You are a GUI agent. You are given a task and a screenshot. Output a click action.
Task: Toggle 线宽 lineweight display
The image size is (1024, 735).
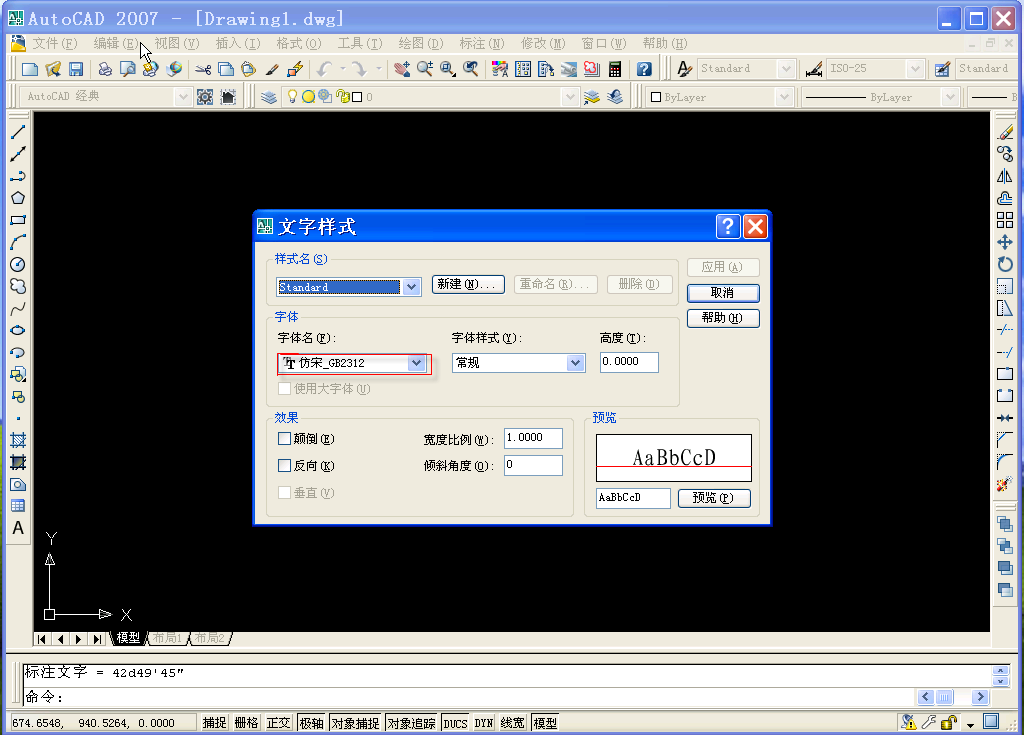click(x=513, y=723)
